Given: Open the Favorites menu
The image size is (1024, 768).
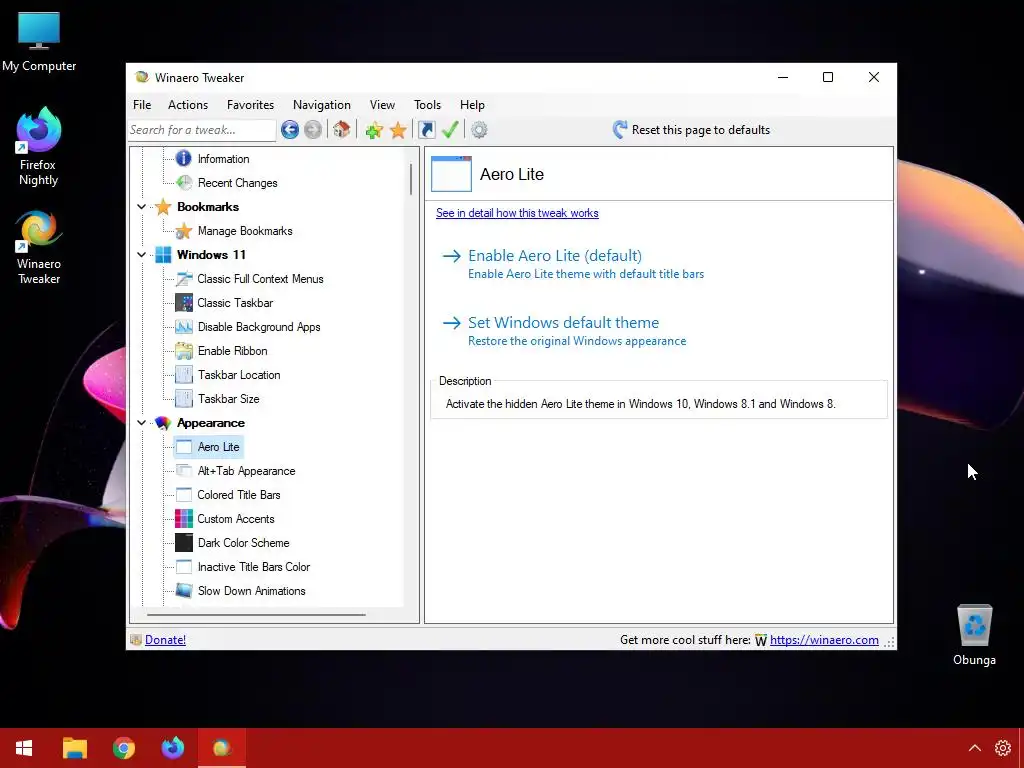Looking at the screenshot, I should 250,104.
